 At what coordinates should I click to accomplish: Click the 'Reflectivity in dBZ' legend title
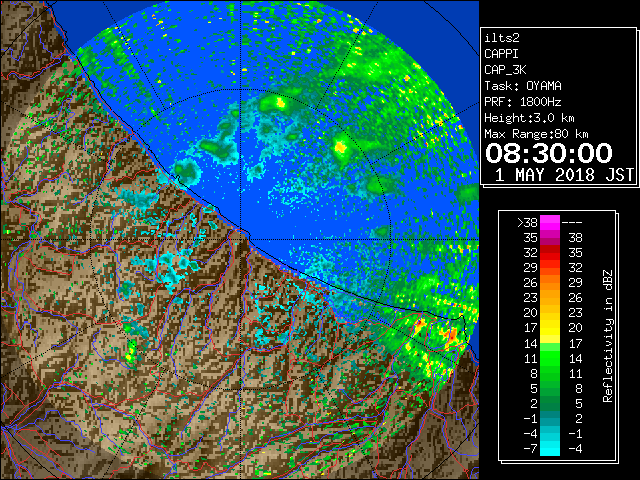pyautogui.click(x=607, y=336)
